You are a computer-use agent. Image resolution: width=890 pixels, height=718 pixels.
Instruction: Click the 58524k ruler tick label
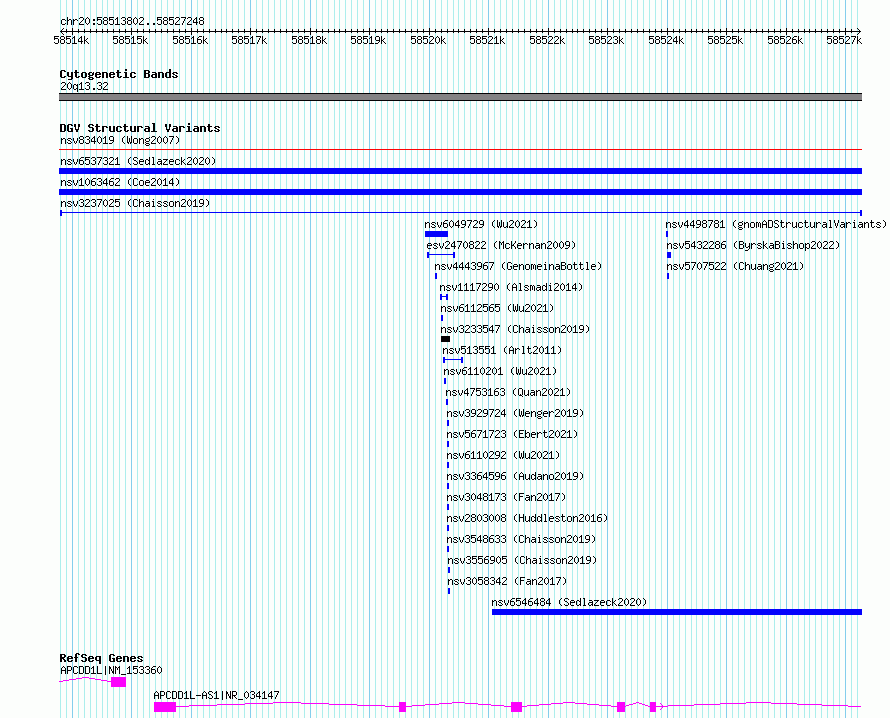[666, 40]
